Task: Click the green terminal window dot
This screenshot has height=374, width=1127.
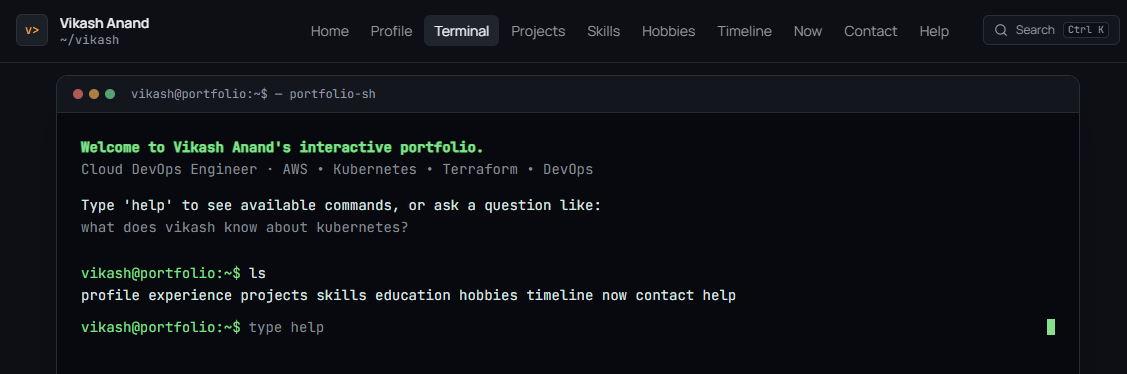Action: coord(110,94)
